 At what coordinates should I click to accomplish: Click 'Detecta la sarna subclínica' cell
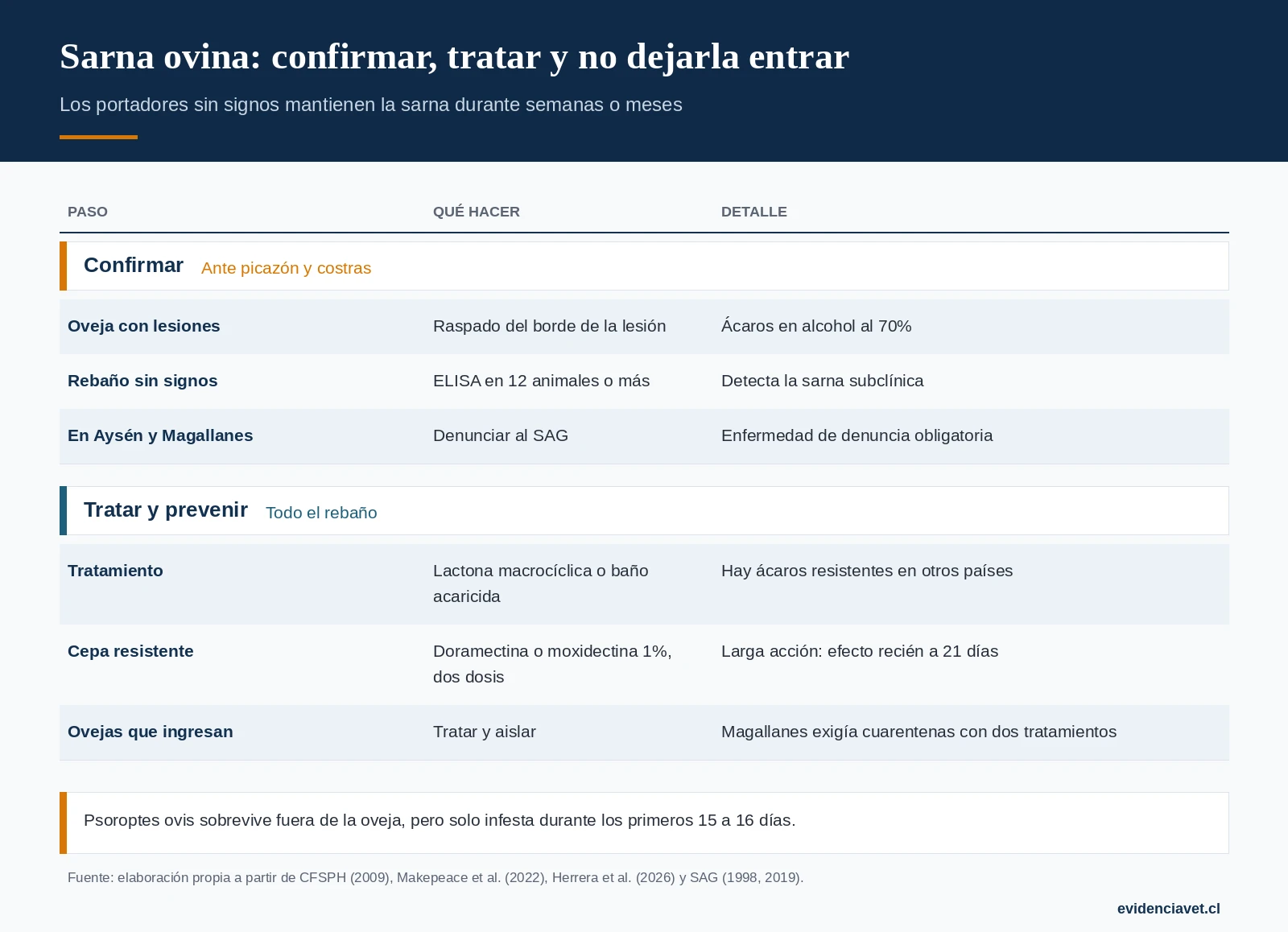[x=823, y=381]
